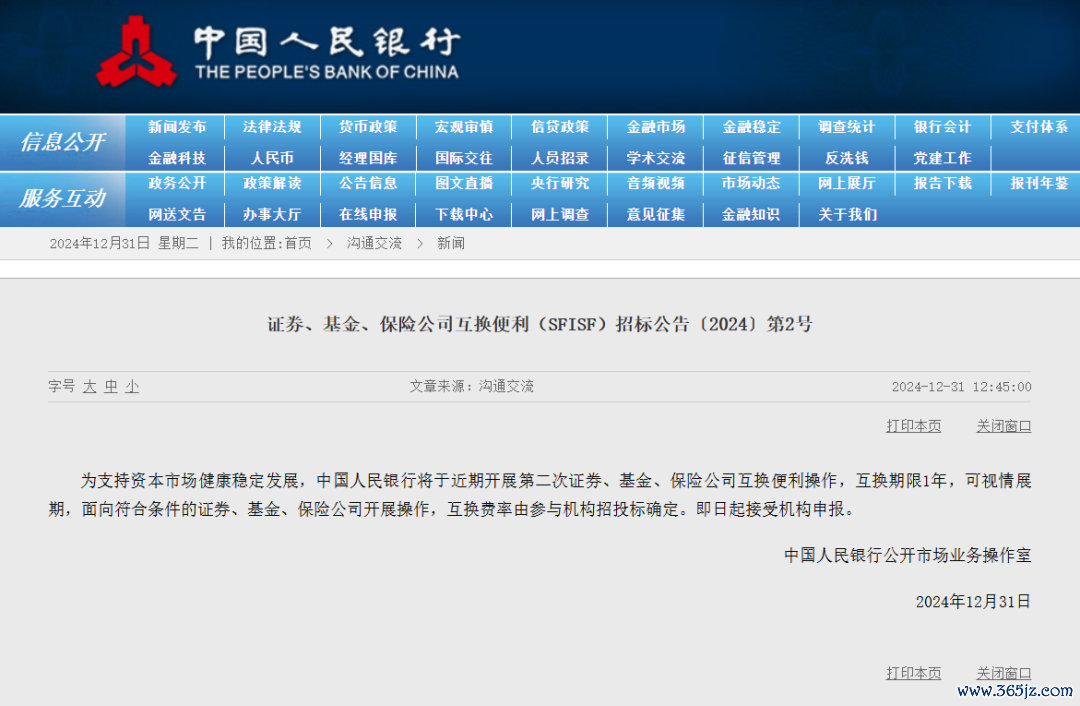Select 金融市场 menu entry
The width and height of the screenshot is (1080, 706).
656,127
